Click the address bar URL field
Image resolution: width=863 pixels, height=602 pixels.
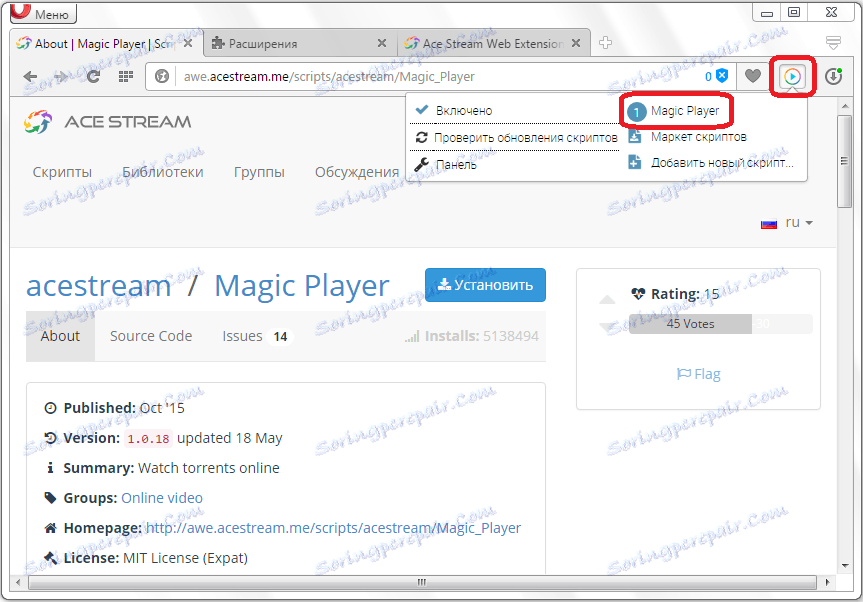[440, 76]
